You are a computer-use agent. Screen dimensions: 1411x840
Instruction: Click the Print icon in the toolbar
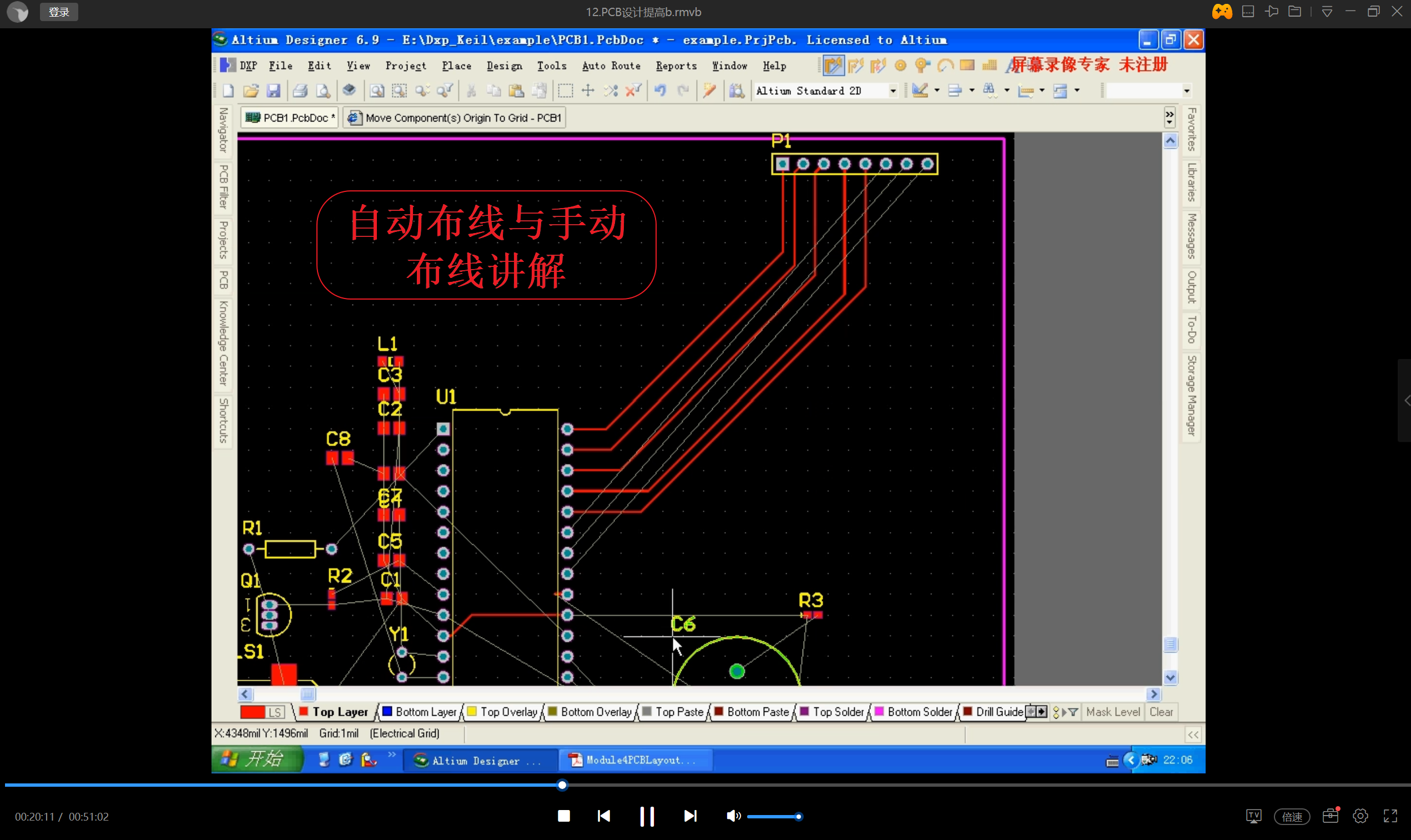click(300, 90)
